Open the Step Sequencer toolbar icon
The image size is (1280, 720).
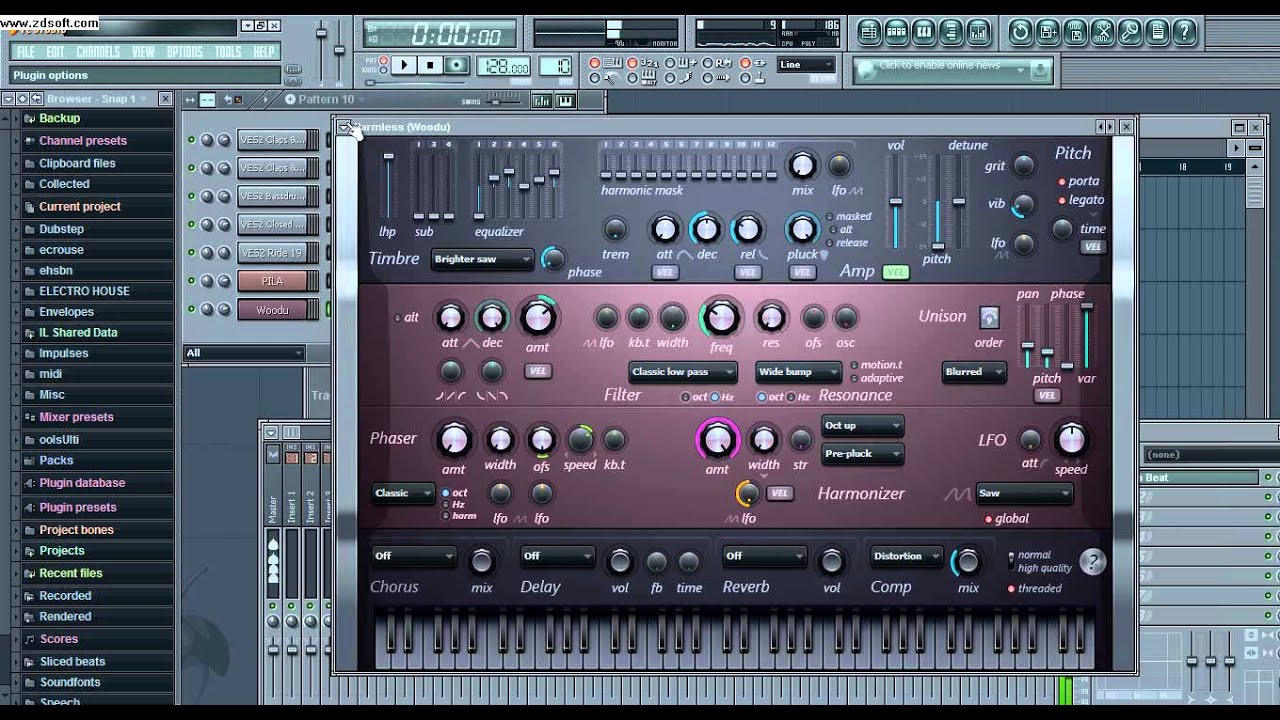897,32
